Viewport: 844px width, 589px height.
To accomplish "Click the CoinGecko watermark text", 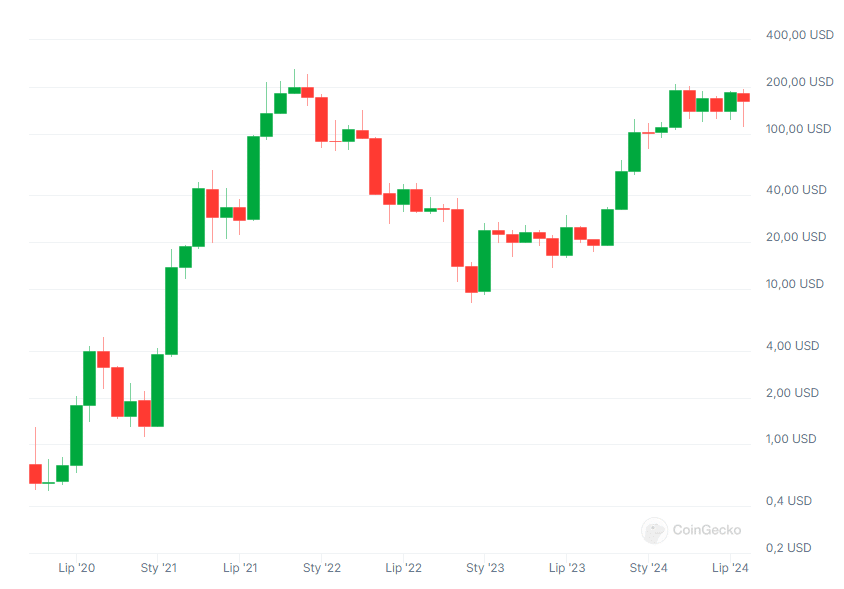I will (x=709, y=531).
